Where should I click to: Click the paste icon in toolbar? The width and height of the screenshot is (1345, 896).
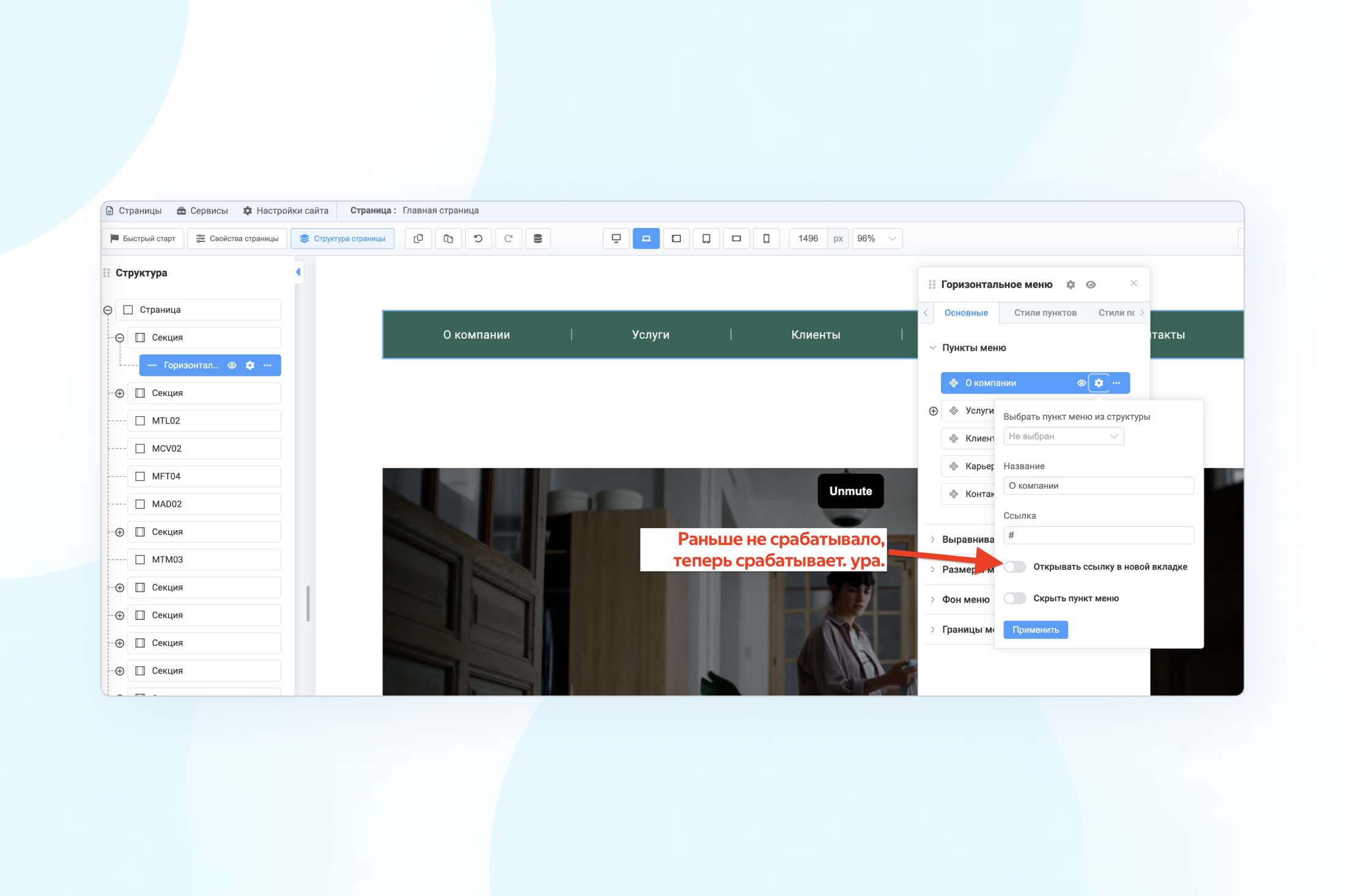coord(448,238)
